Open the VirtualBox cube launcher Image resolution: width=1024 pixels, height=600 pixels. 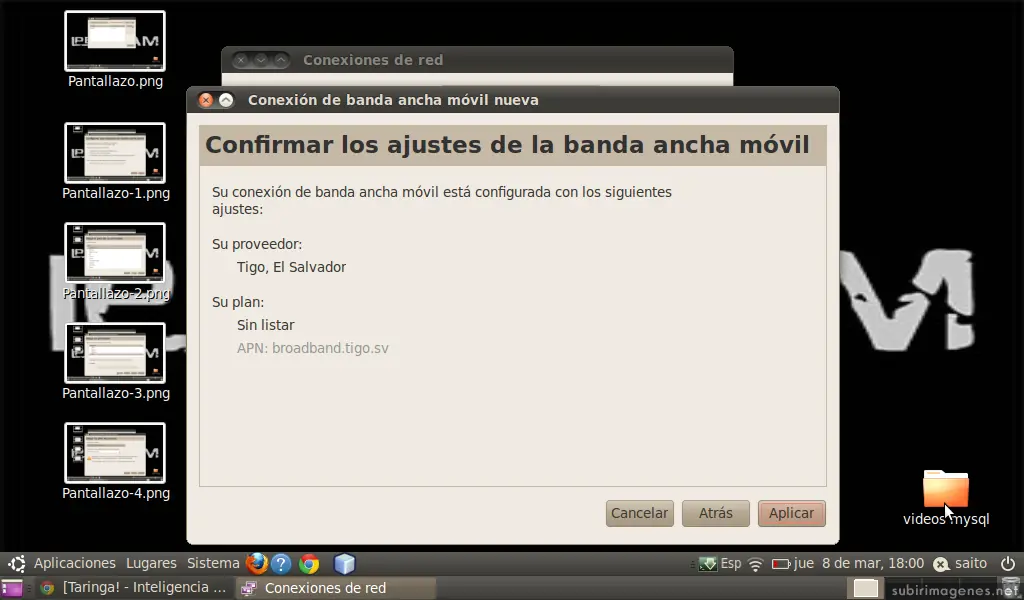(x=344, y=563)
